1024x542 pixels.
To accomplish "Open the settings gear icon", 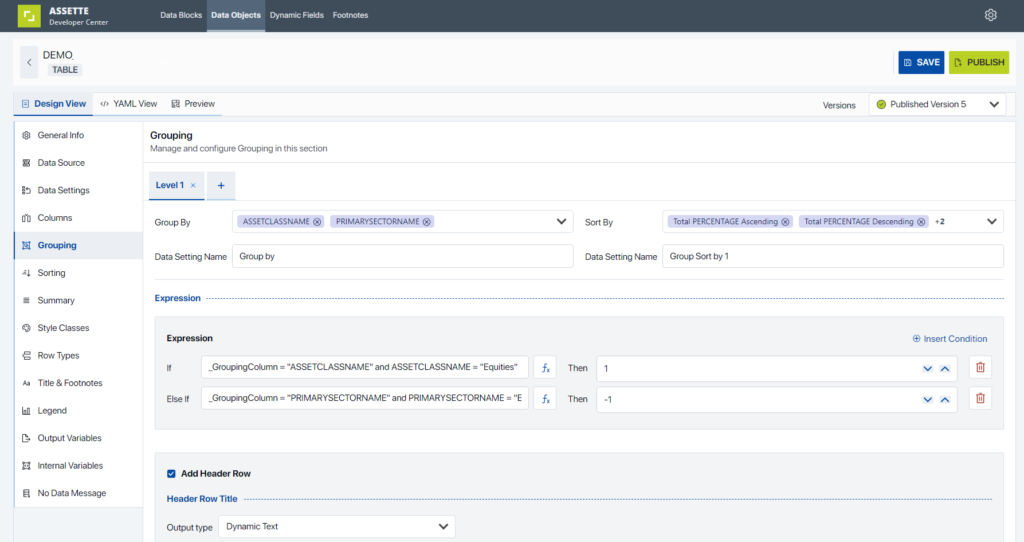I will [990, 15].
